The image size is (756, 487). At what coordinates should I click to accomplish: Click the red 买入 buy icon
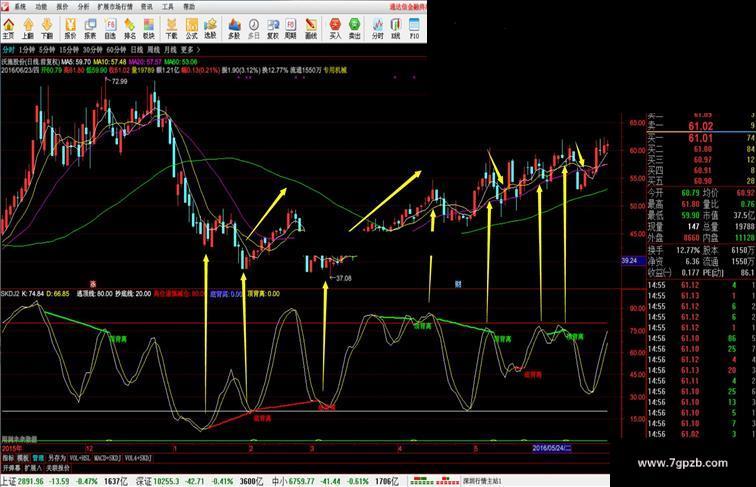point(335,28)
